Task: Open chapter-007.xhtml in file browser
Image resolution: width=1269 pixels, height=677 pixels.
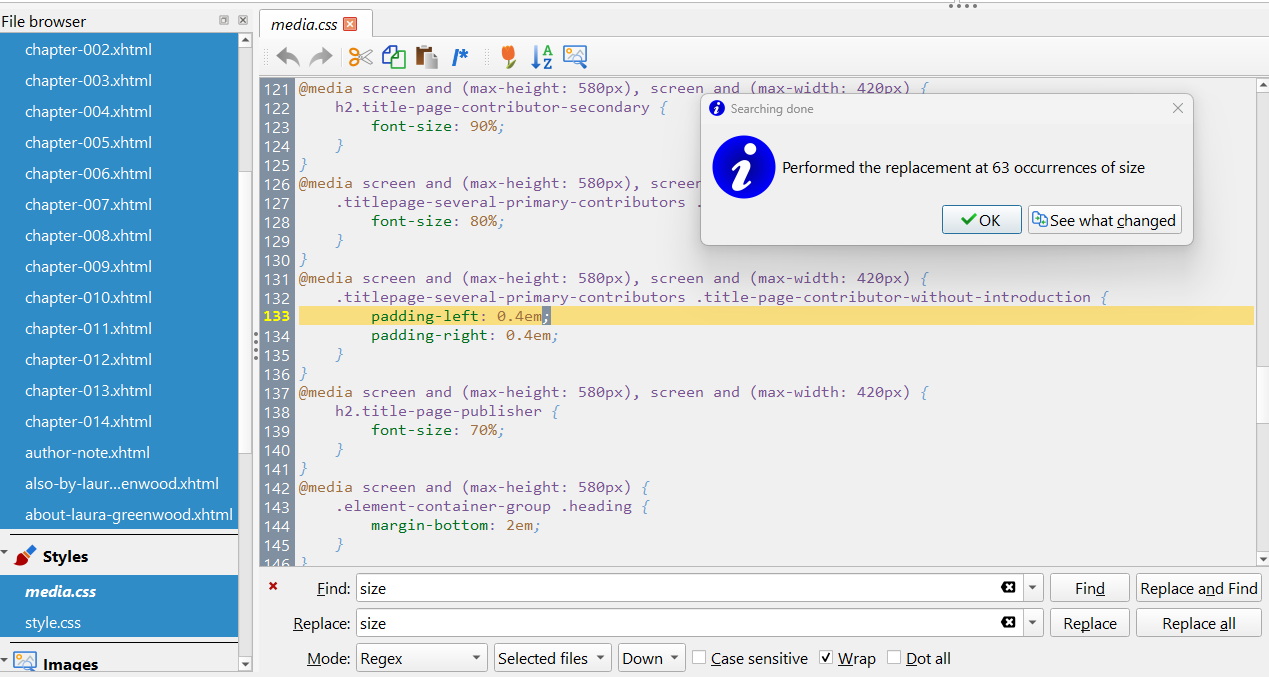Action: click(88, 204)
